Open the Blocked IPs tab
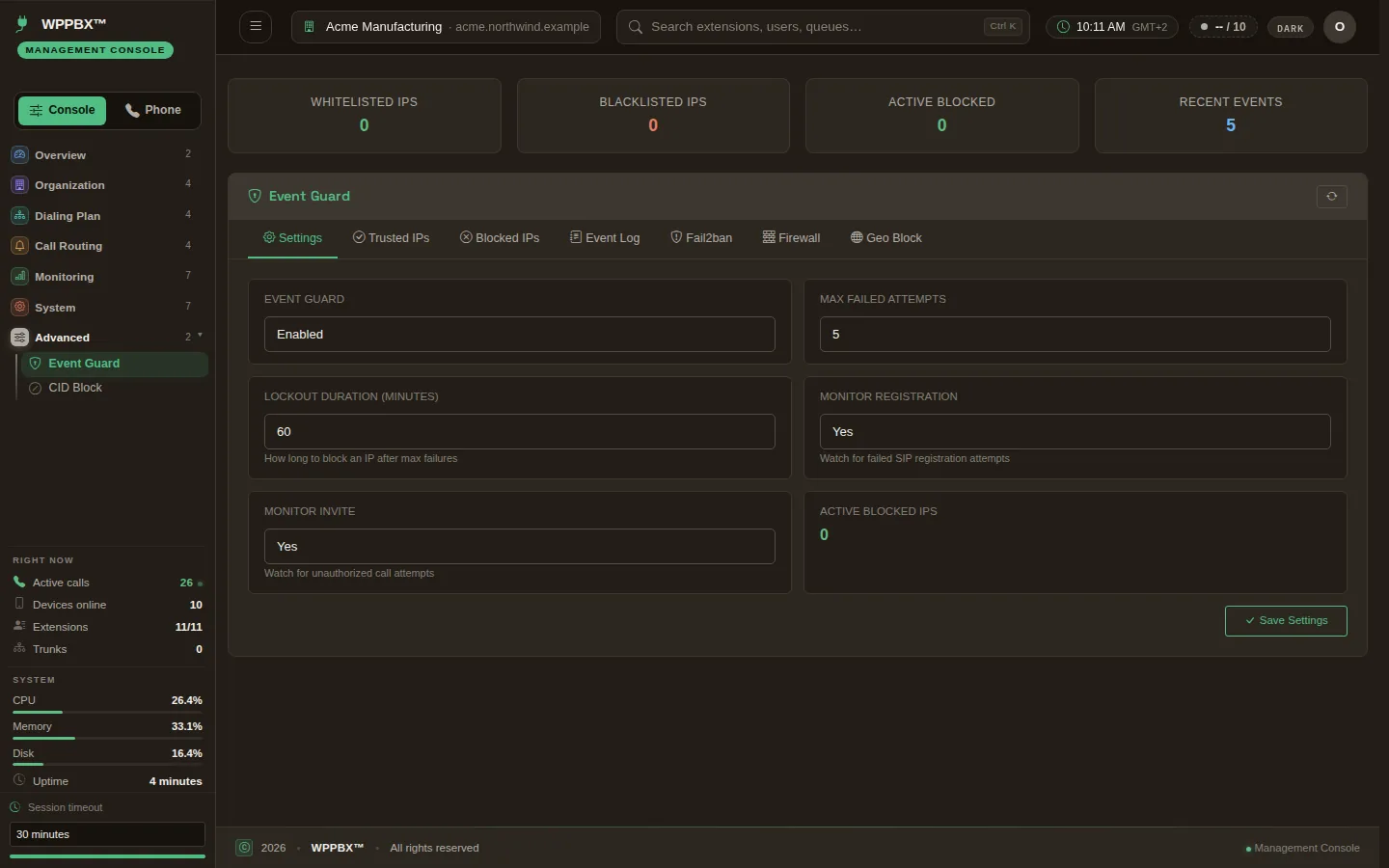Viewport: 1389px width, 868px height. click(500, 238)
